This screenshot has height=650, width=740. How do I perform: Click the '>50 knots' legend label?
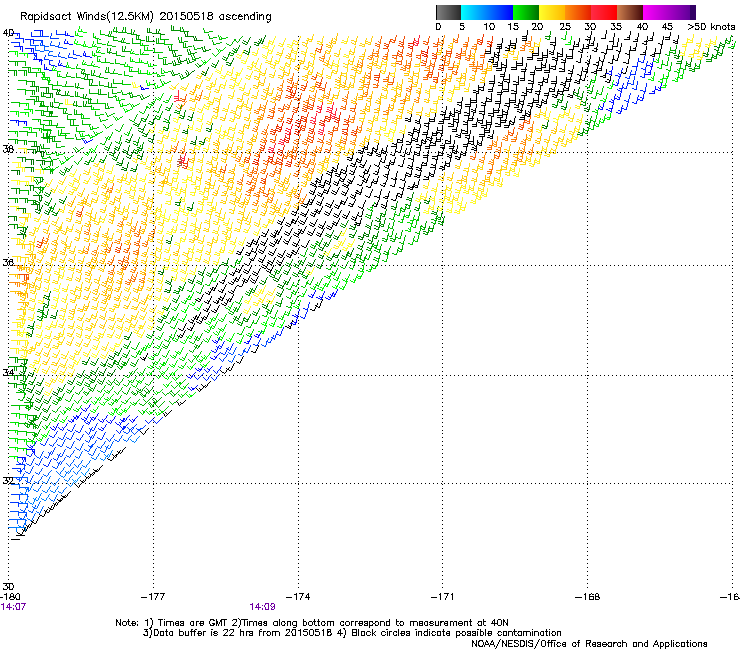(x=711, y=27)
